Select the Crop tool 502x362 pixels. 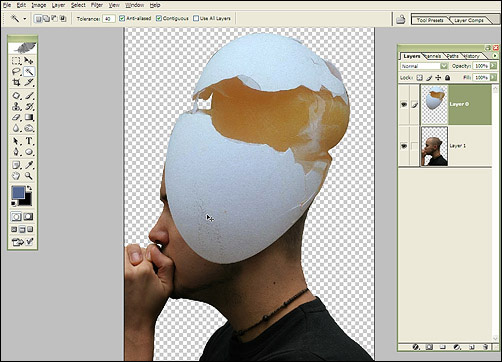point(16,82)
